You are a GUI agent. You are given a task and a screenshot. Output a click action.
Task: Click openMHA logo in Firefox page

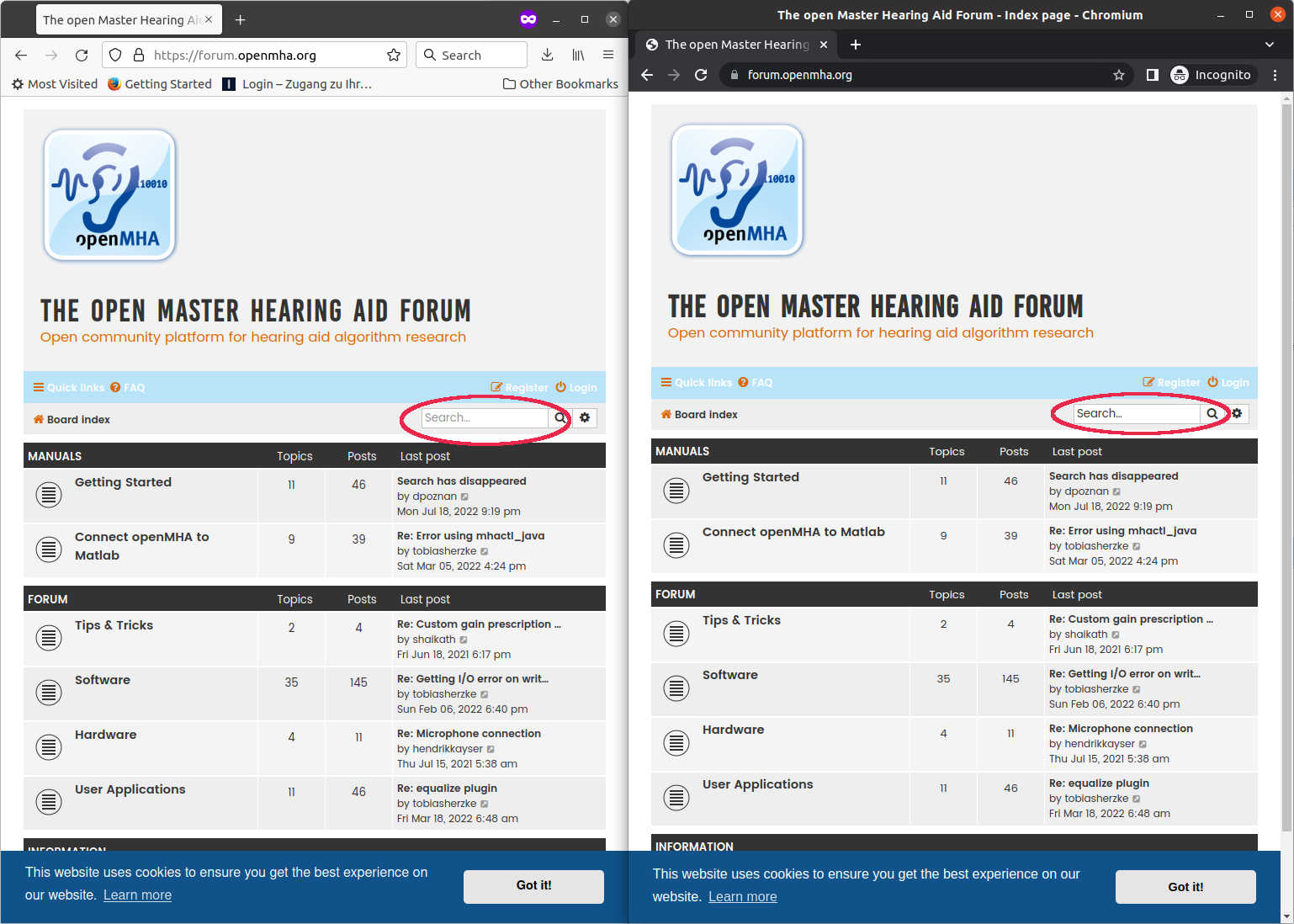pyautogui.click(x=110, y=195)
